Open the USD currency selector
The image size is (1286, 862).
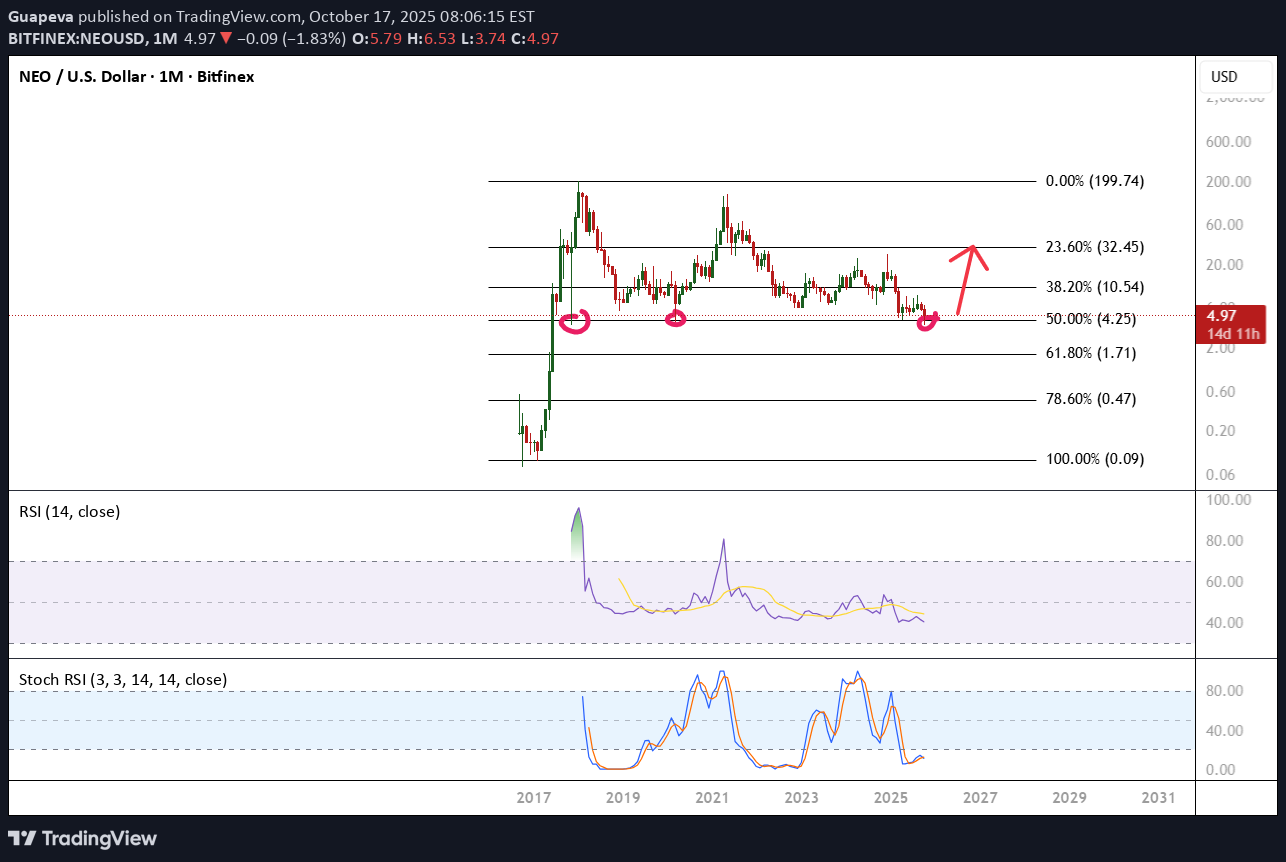(x=1224, y=77)
